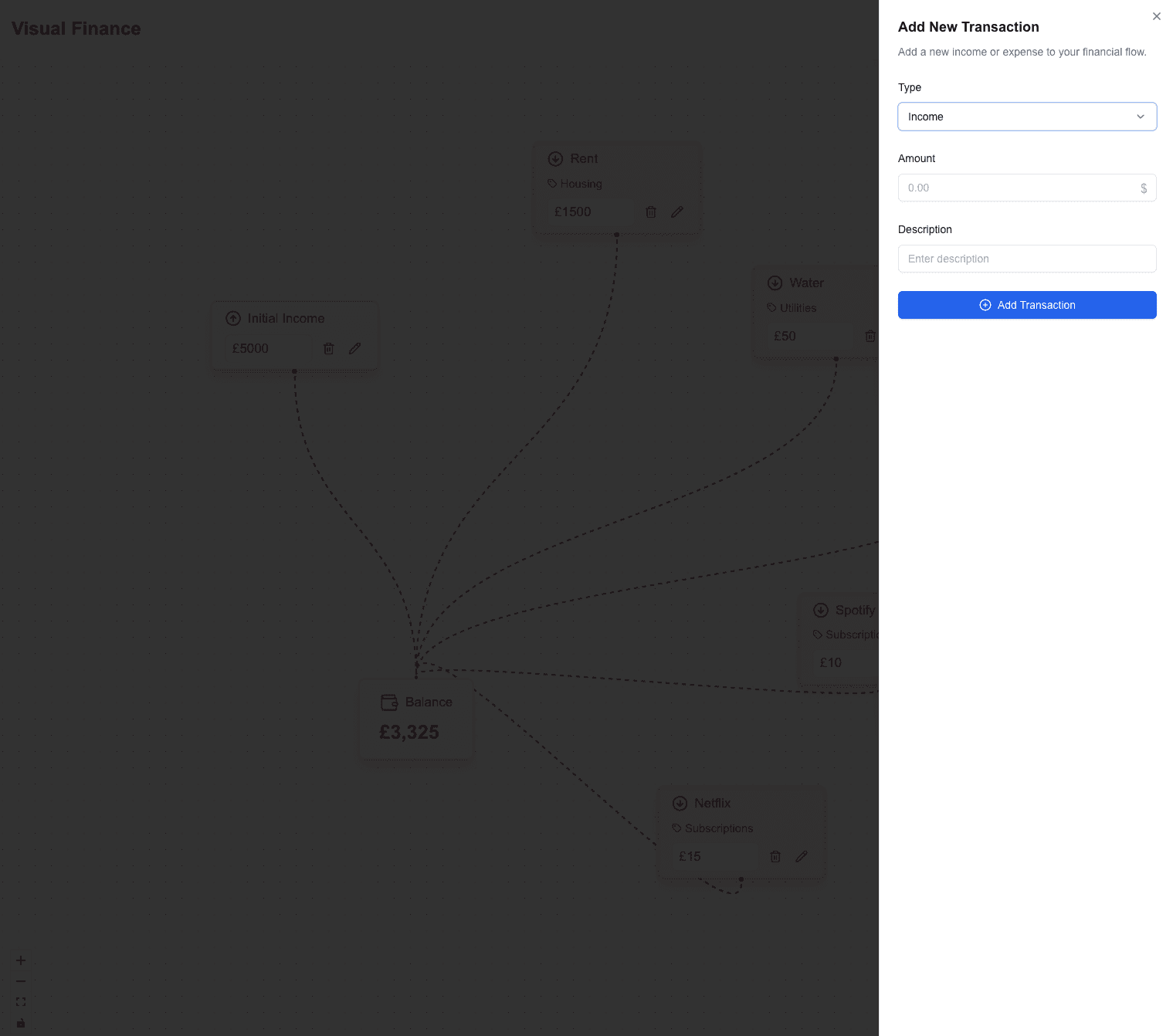Close the Add New Transaction panel
Viewport: 1173px width, 1036px height.
coord(1156,15)
